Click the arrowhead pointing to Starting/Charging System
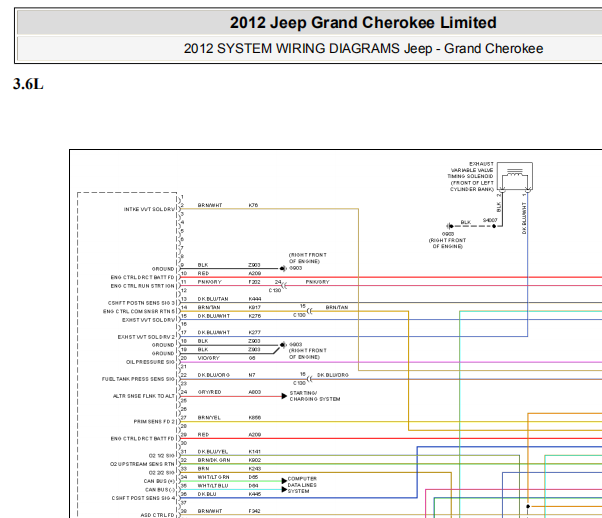 [x=284, y=396]
